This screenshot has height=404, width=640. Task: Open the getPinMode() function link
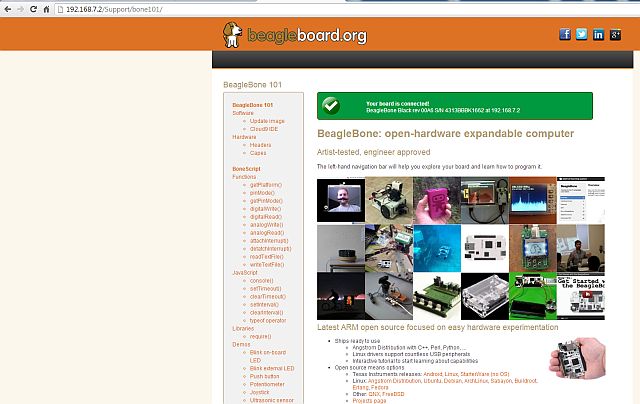click(266, 201)
